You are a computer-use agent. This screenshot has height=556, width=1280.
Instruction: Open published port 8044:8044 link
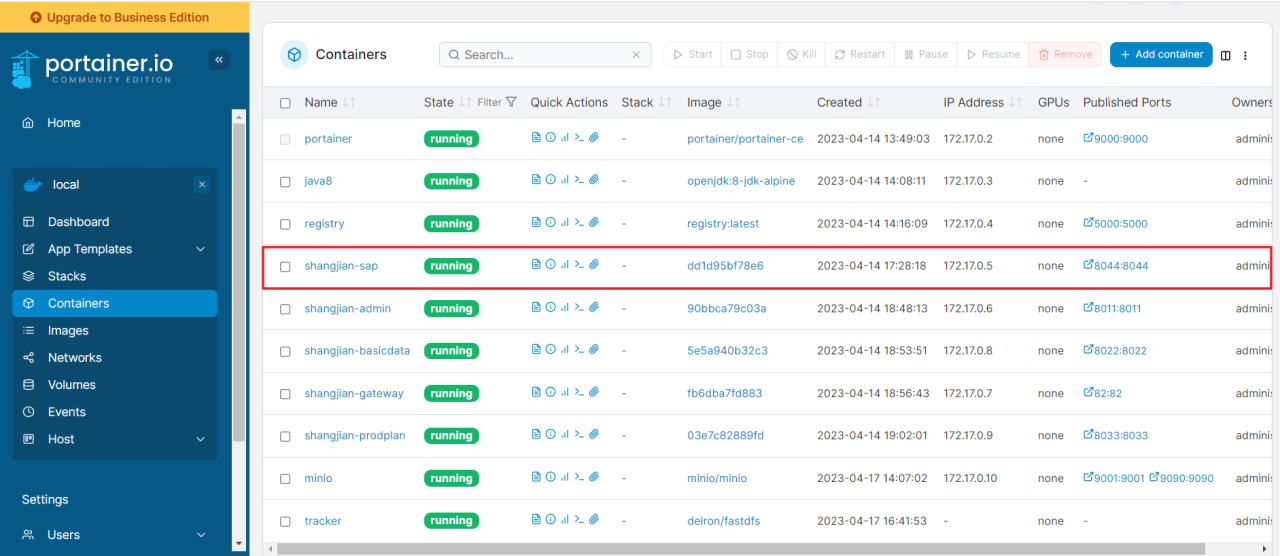1115,266
